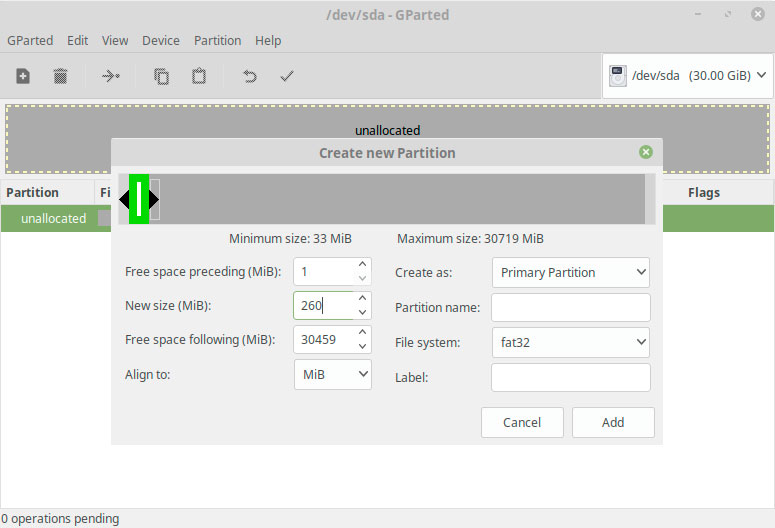The width and height of the screenshot is (775, 528).
Task: Click the Cancel button
Action: pos(522,422)
